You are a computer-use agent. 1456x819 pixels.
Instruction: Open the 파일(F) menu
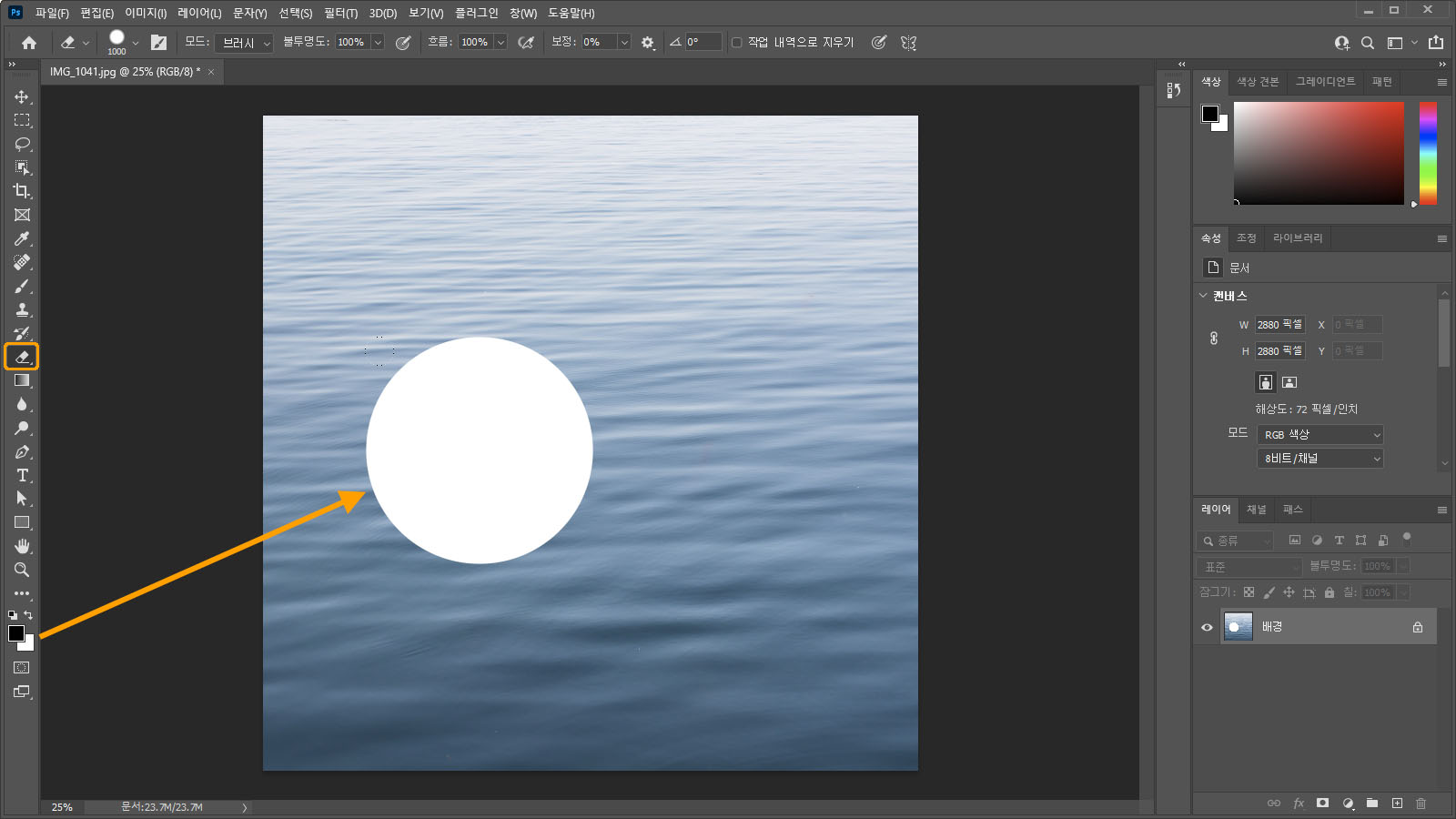pos(52,14)
